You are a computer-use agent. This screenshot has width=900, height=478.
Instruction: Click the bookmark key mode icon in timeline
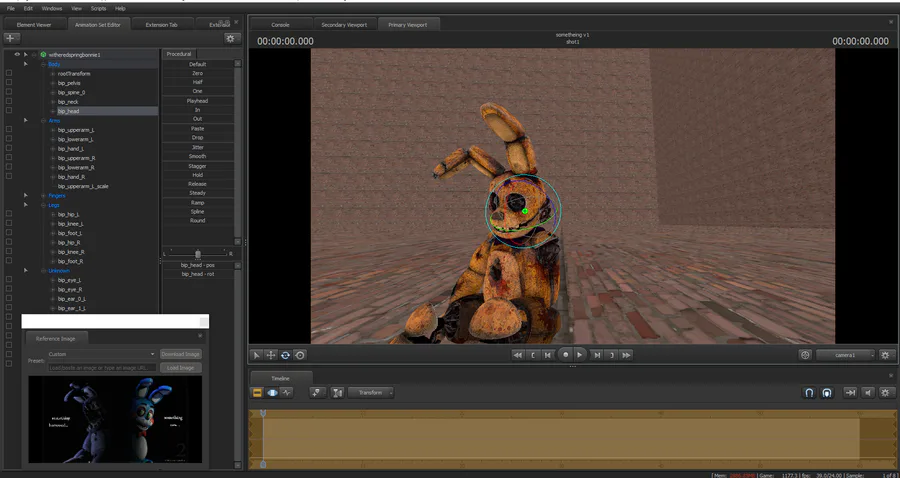317,393
